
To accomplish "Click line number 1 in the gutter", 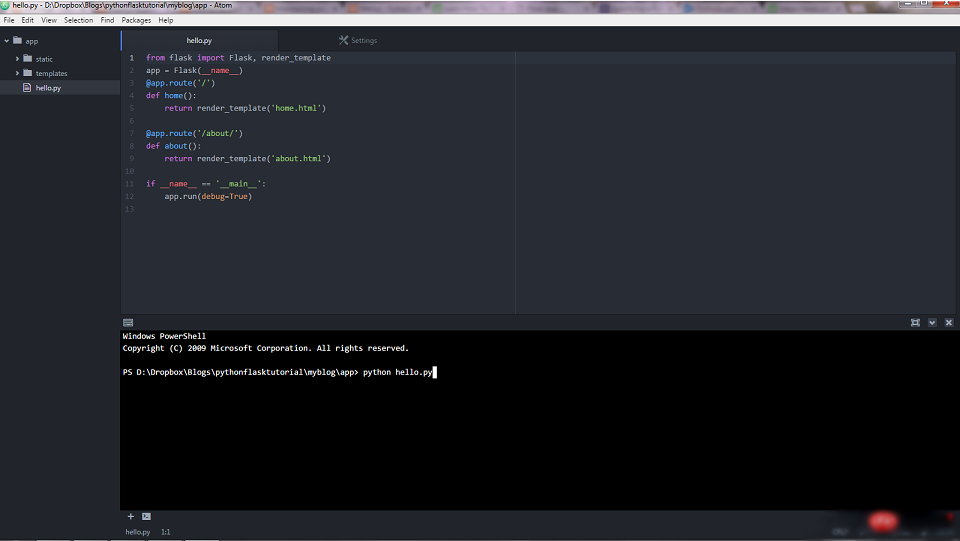I will pyautogui.click(x=131, y=58).
